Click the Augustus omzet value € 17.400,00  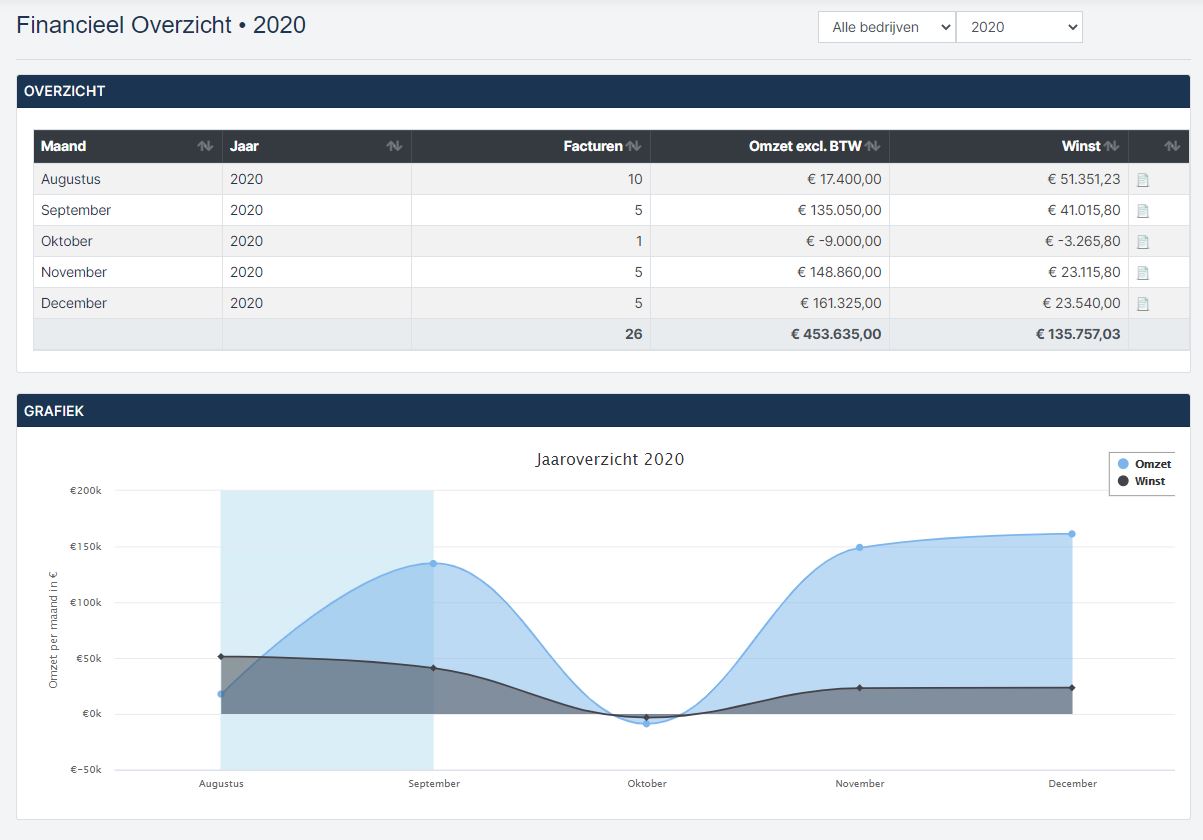(842, 180)
